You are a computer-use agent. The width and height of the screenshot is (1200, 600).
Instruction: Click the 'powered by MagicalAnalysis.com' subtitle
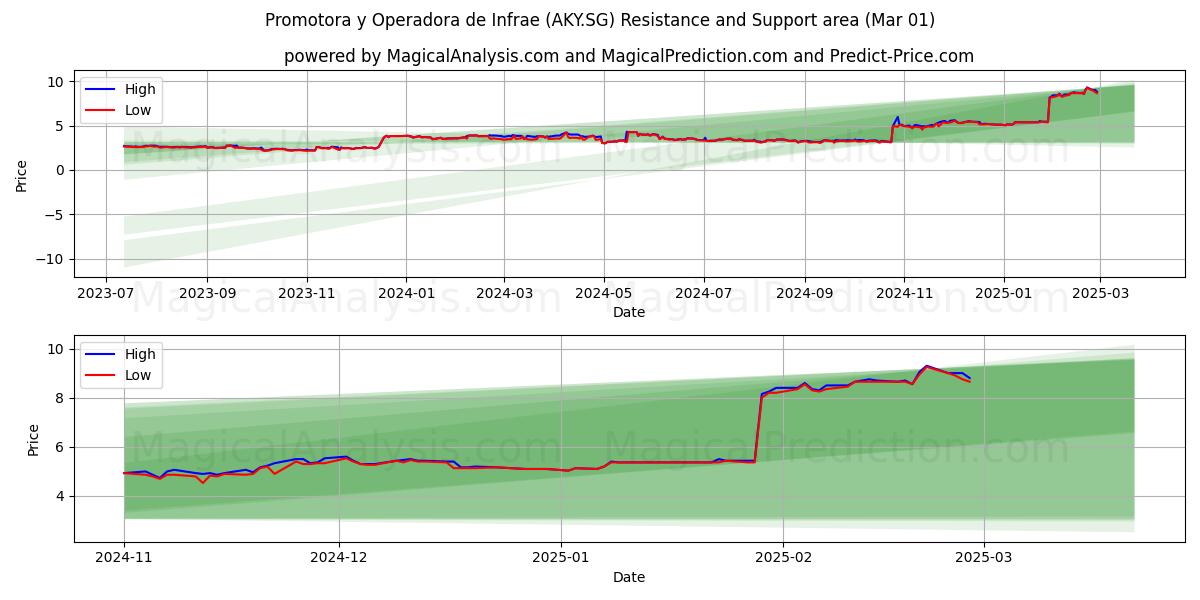click(x=629, y=56)
